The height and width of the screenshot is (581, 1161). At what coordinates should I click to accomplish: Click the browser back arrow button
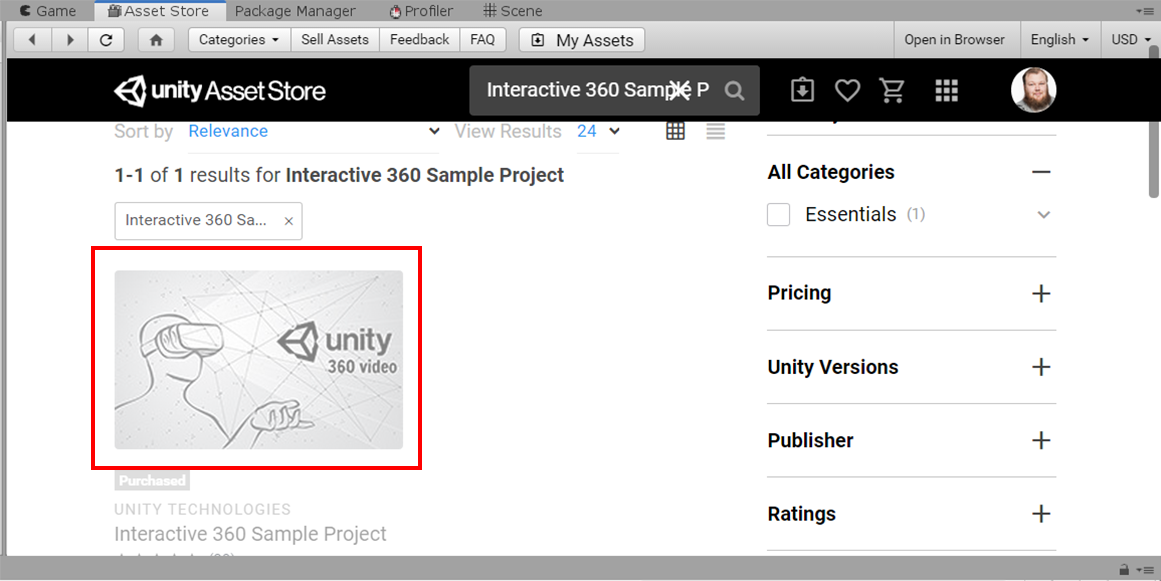pos(32,40)
